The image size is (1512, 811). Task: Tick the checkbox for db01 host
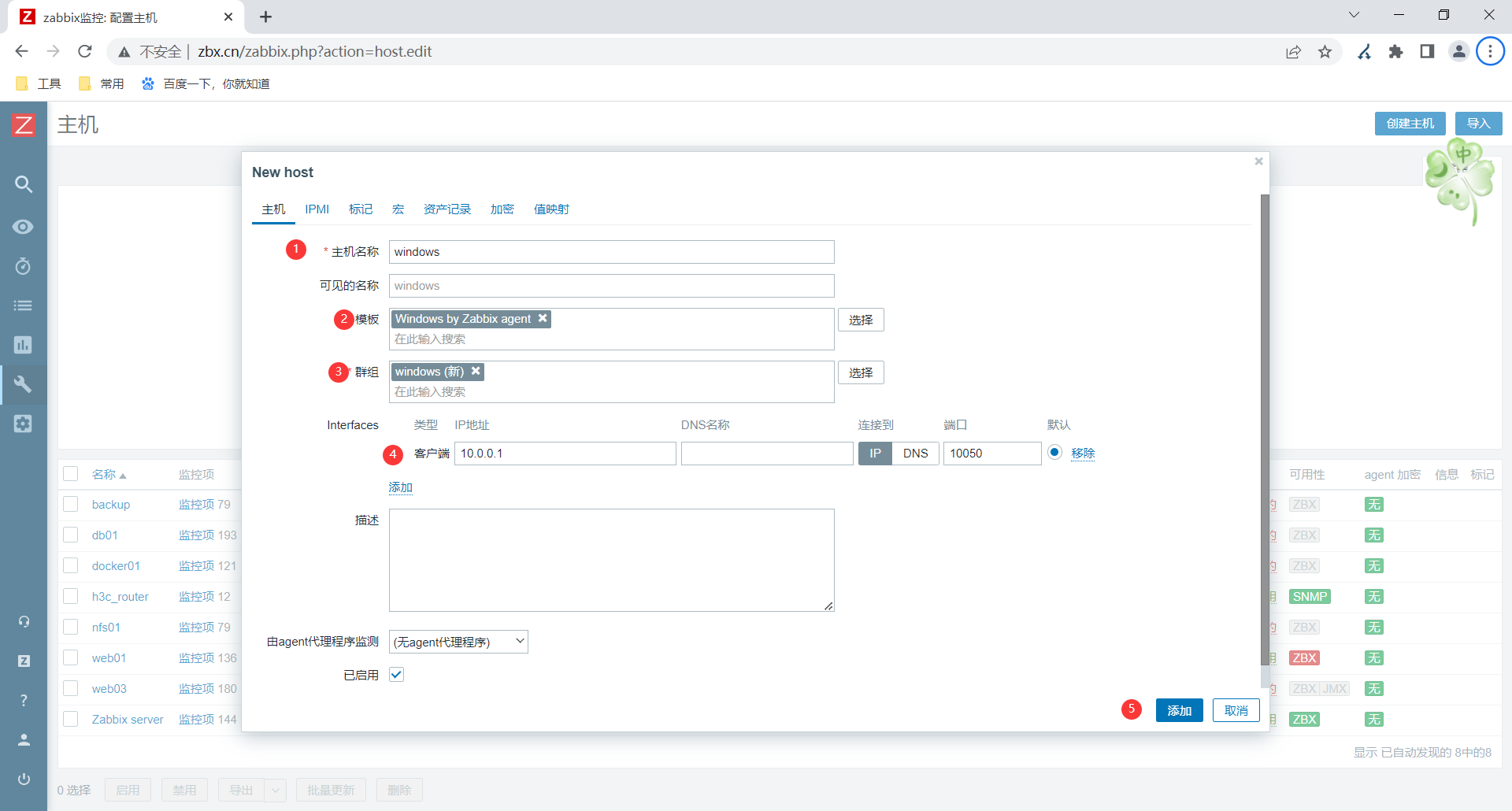71,535
